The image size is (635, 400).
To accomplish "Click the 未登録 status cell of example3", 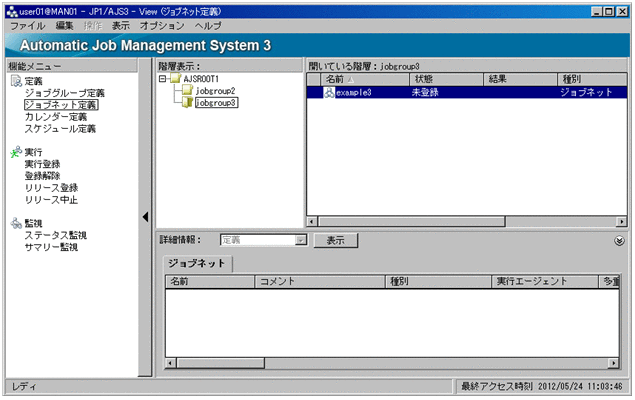I will pyautogui.click(x=425, y=93).
